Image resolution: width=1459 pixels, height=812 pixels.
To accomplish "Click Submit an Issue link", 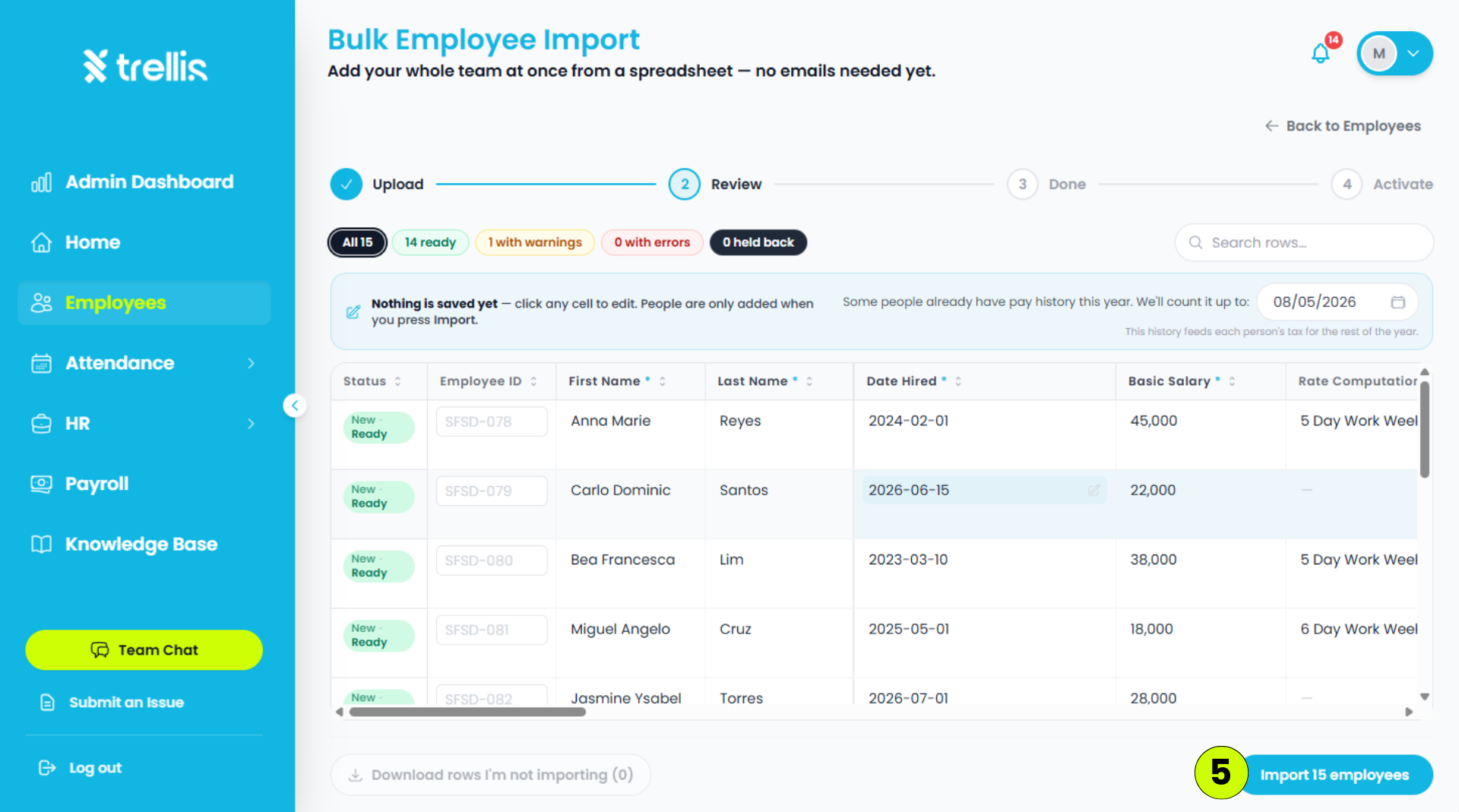I will pos(126,703).
